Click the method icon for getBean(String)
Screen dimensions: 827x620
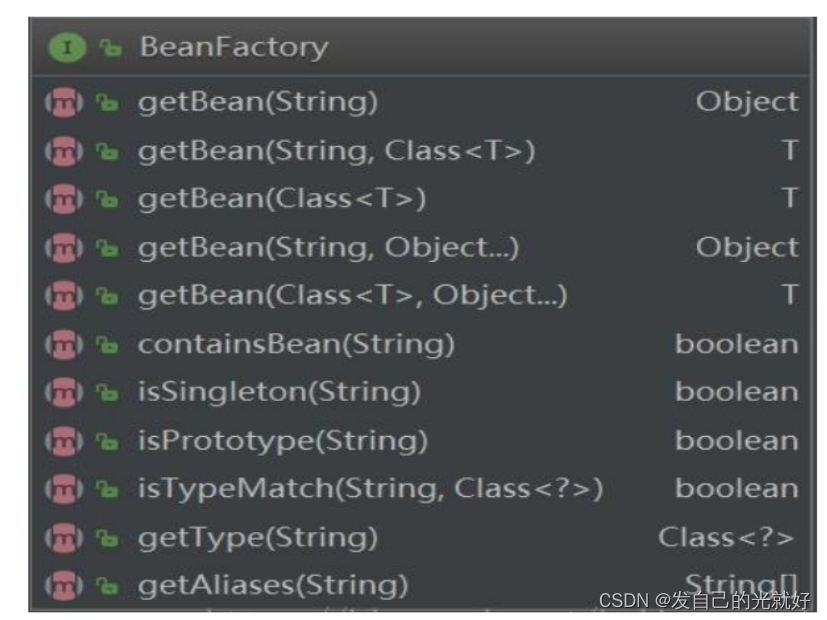64,102
